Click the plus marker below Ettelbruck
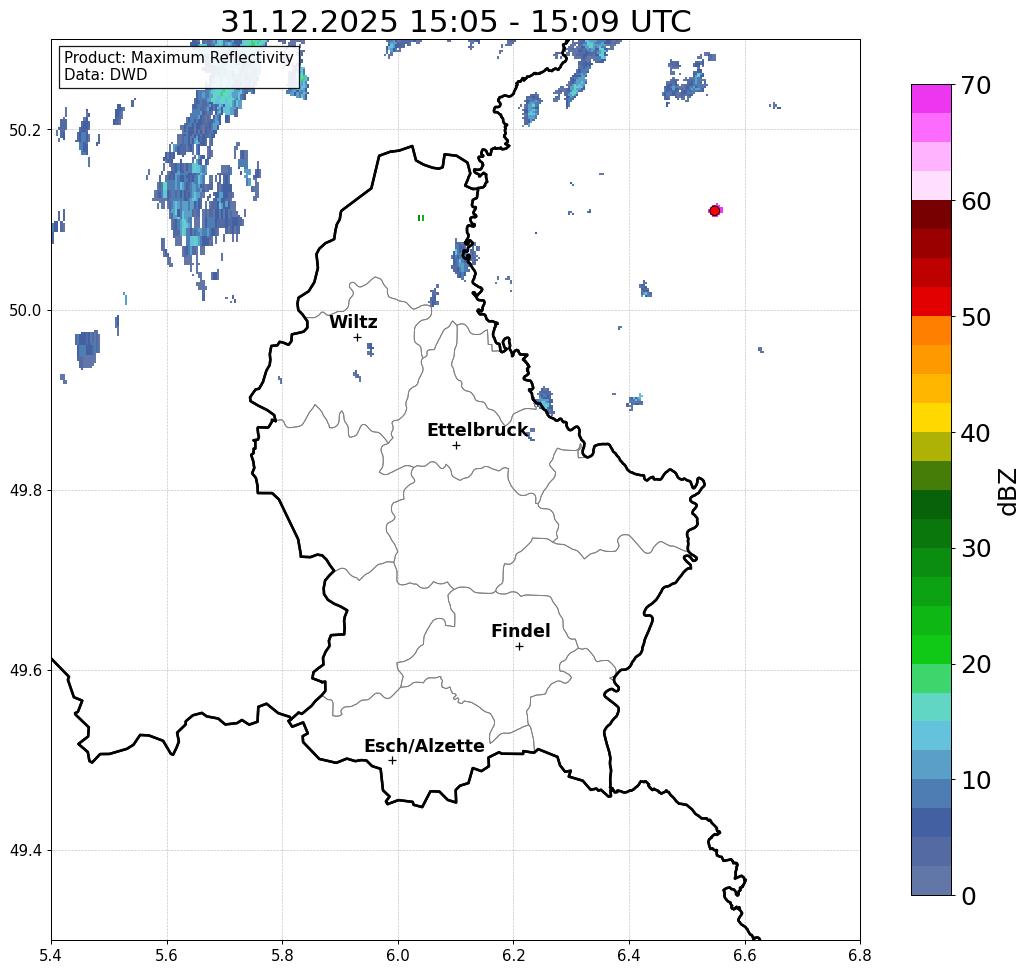The width and height of the screenshot is (1029, 973). pos(456,445)
